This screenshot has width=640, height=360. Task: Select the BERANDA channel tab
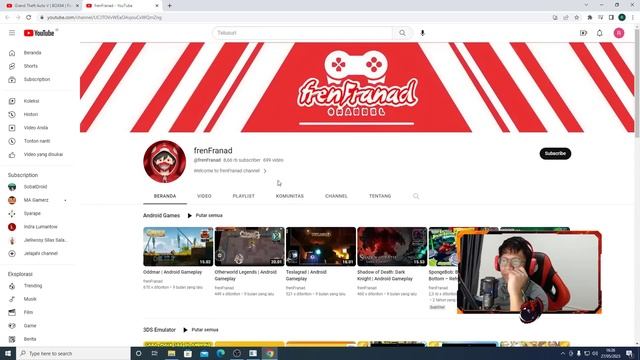coord(165,196)
